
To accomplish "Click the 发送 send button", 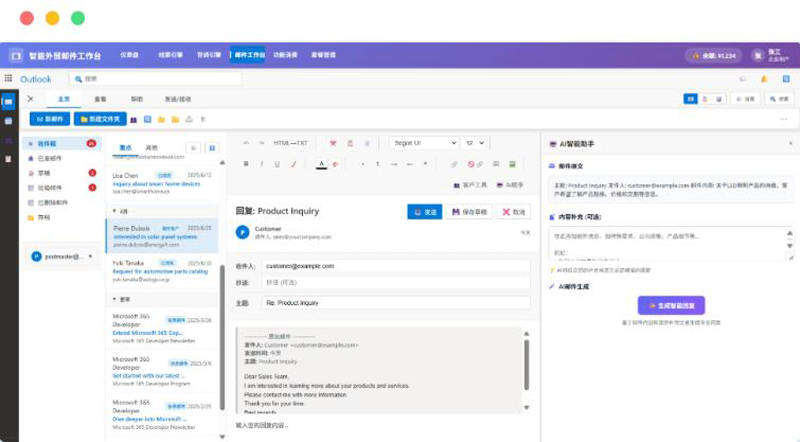I will (x=424, y=212).
